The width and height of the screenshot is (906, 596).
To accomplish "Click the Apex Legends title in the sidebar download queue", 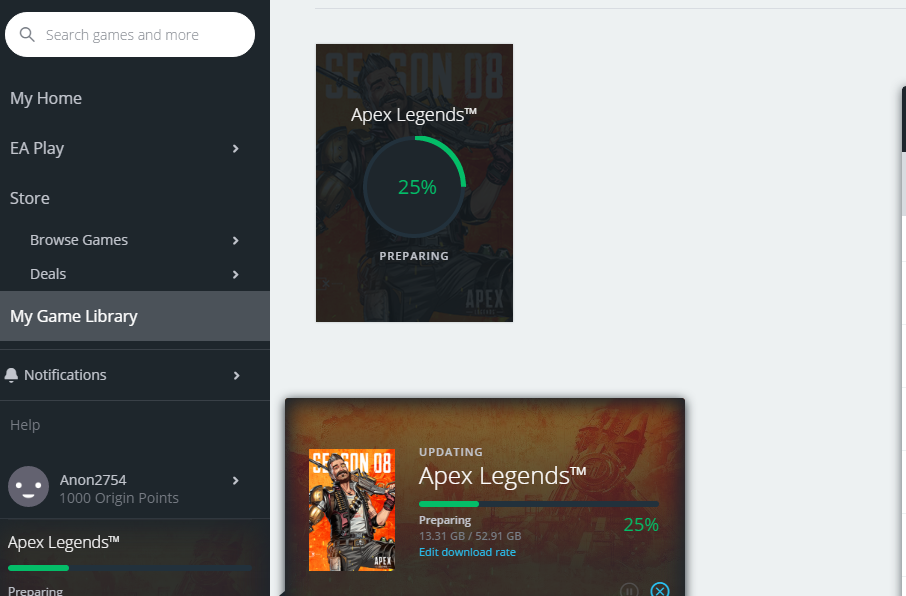I will tap(64, 542).
